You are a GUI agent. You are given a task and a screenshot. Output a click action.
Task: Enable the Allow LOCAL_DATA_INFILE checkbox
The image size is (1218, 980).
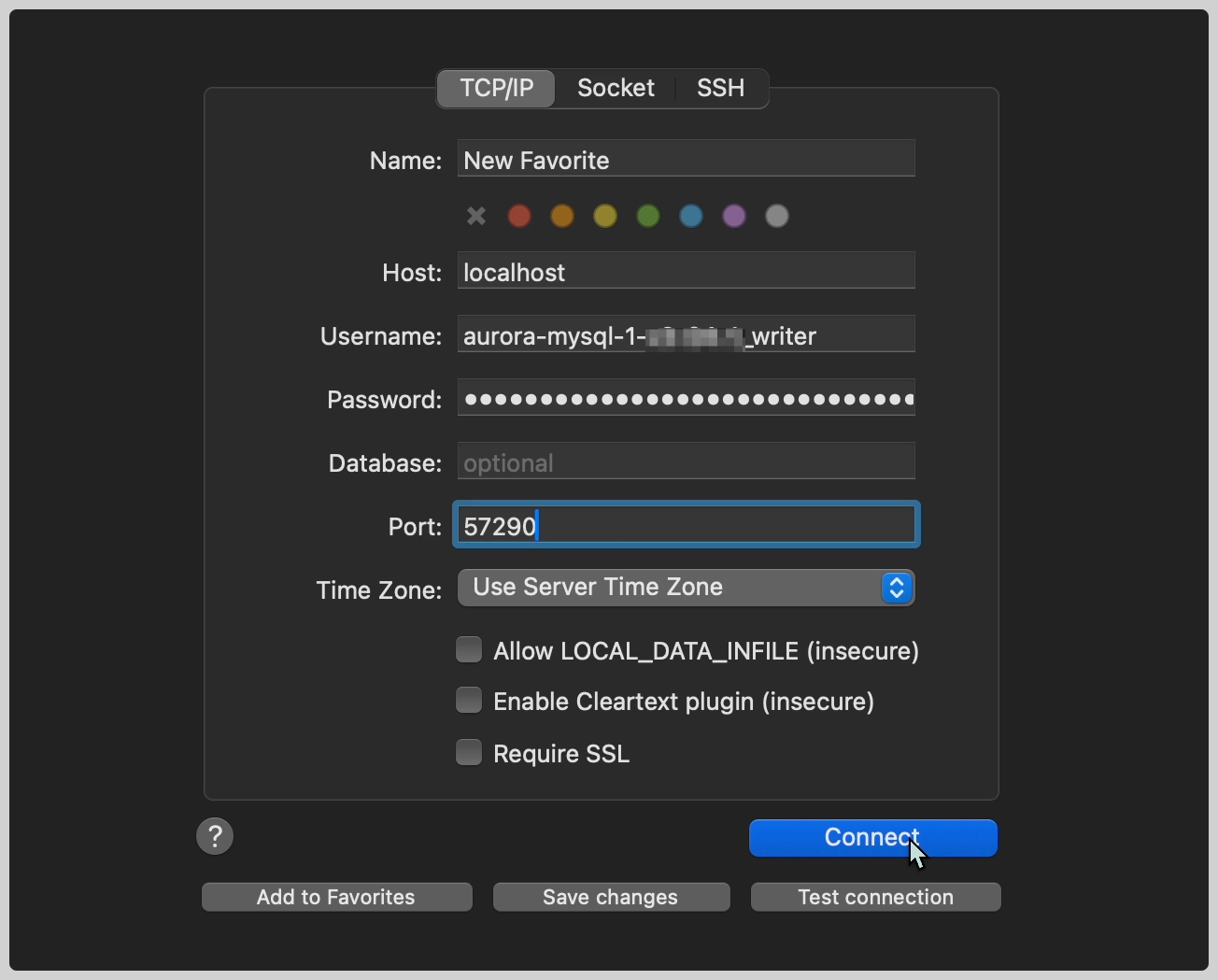point(469,649)
